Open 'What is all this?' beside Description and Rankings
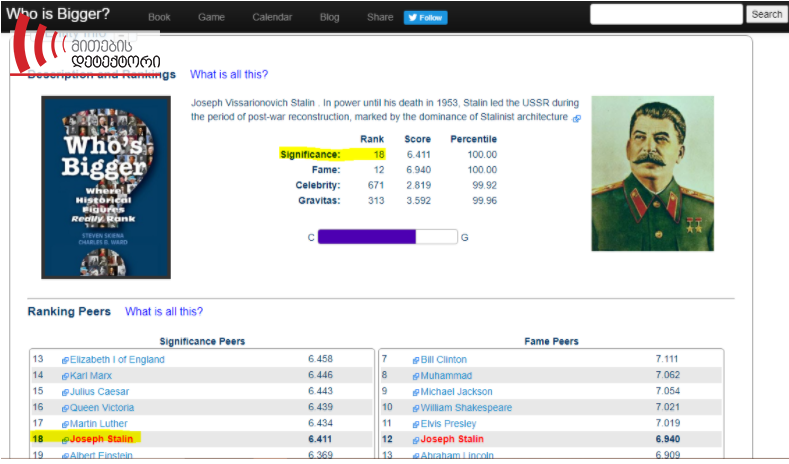789x464 pixels. (229, 74)
